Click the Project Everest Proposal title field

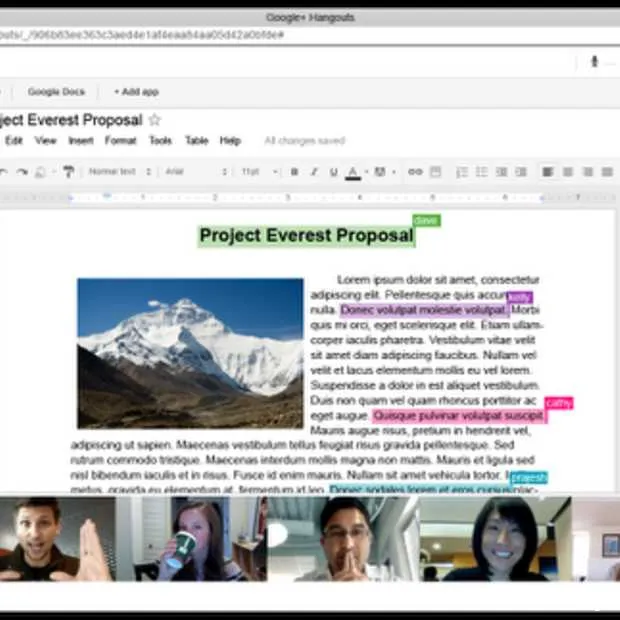click(71, 120)
